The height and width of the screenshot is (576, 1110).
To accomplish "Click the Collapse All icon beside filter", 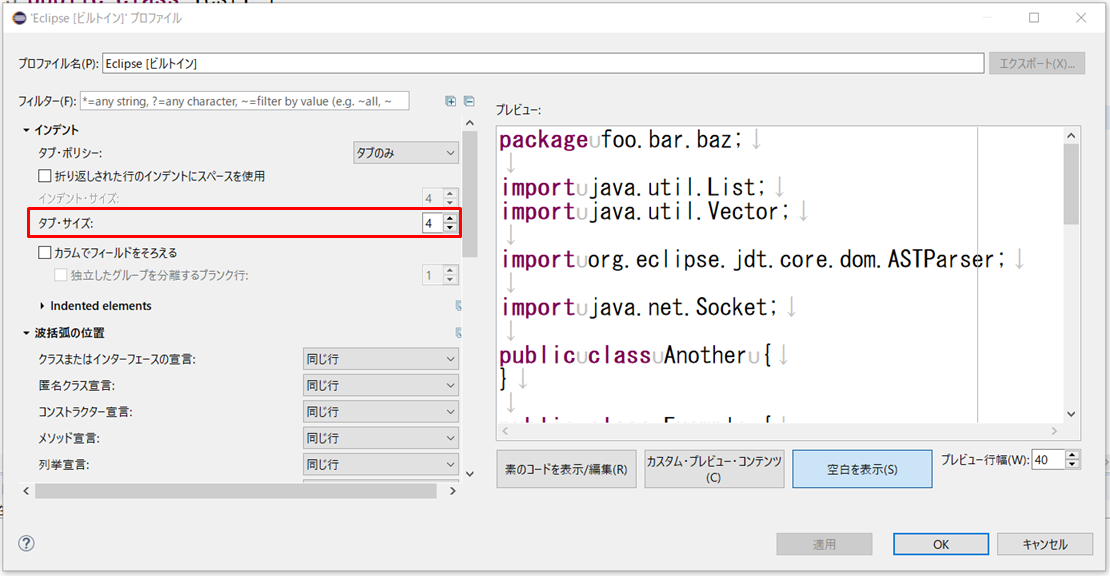I will (468, 101).
